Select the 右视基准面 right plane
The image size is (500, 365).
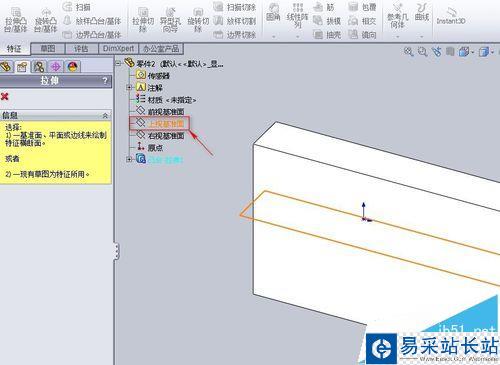pyautogui.click(x=160, y=135)
